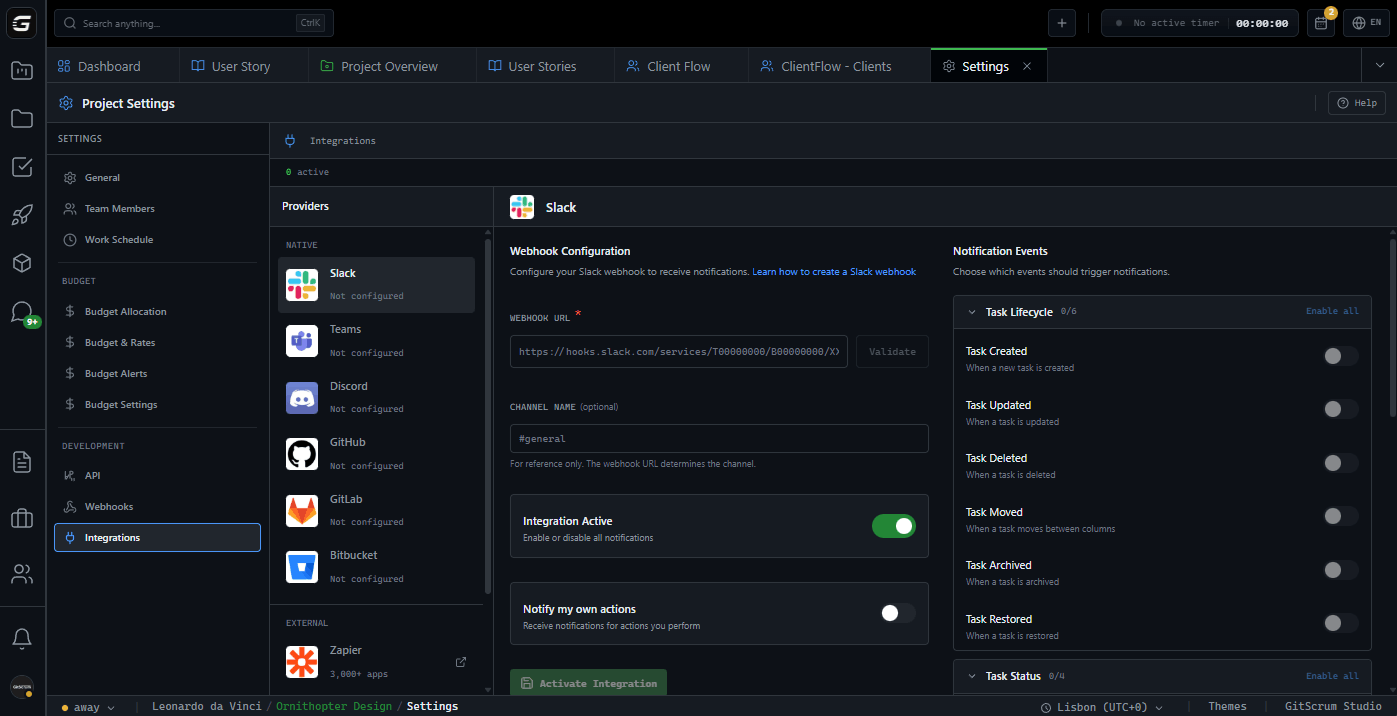The height and width of the screenshot is (716, 1397).
Task: Expand the Task Status section
Action: coord(972,675)
